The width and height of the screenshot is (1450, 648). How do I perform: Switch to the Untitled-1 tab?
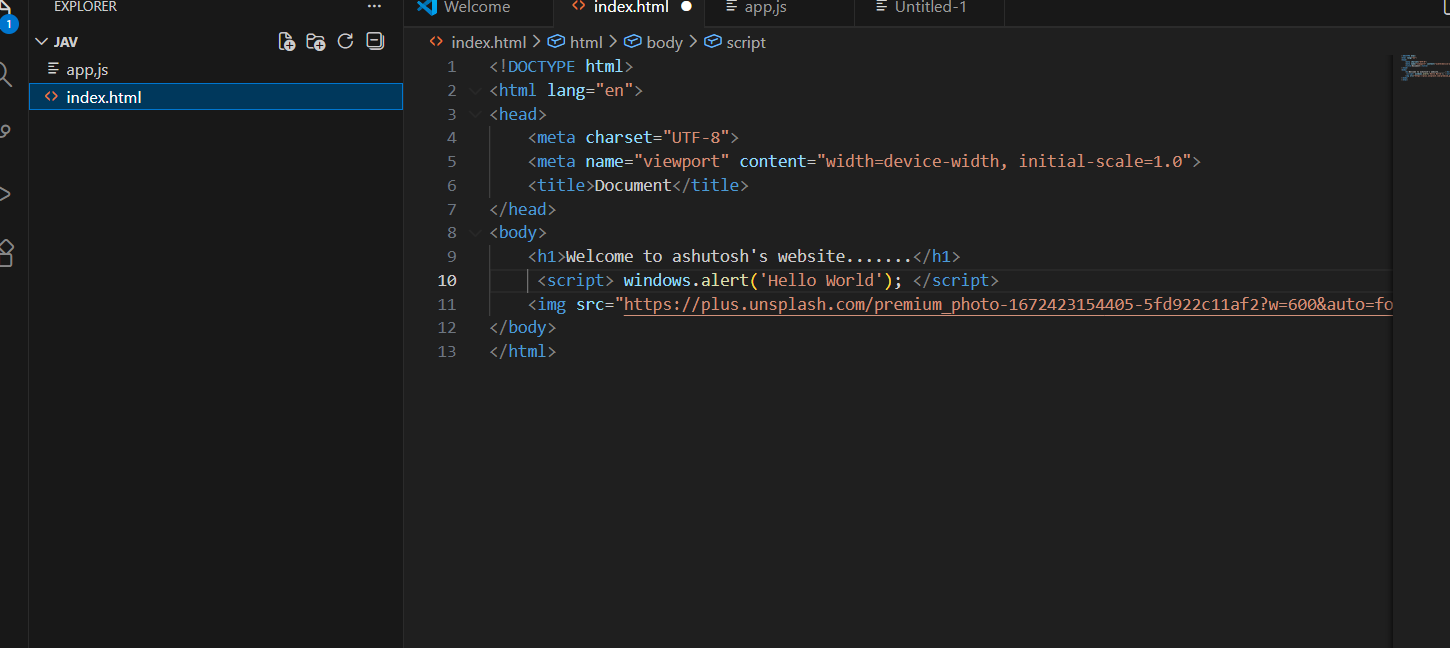click(930, 8)
